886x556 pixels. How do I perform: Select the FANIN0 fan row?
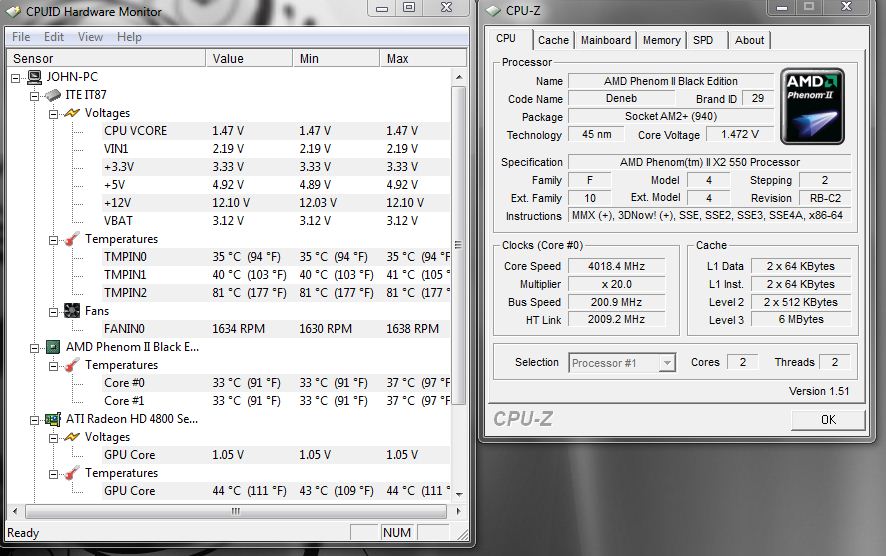[275, 329]
